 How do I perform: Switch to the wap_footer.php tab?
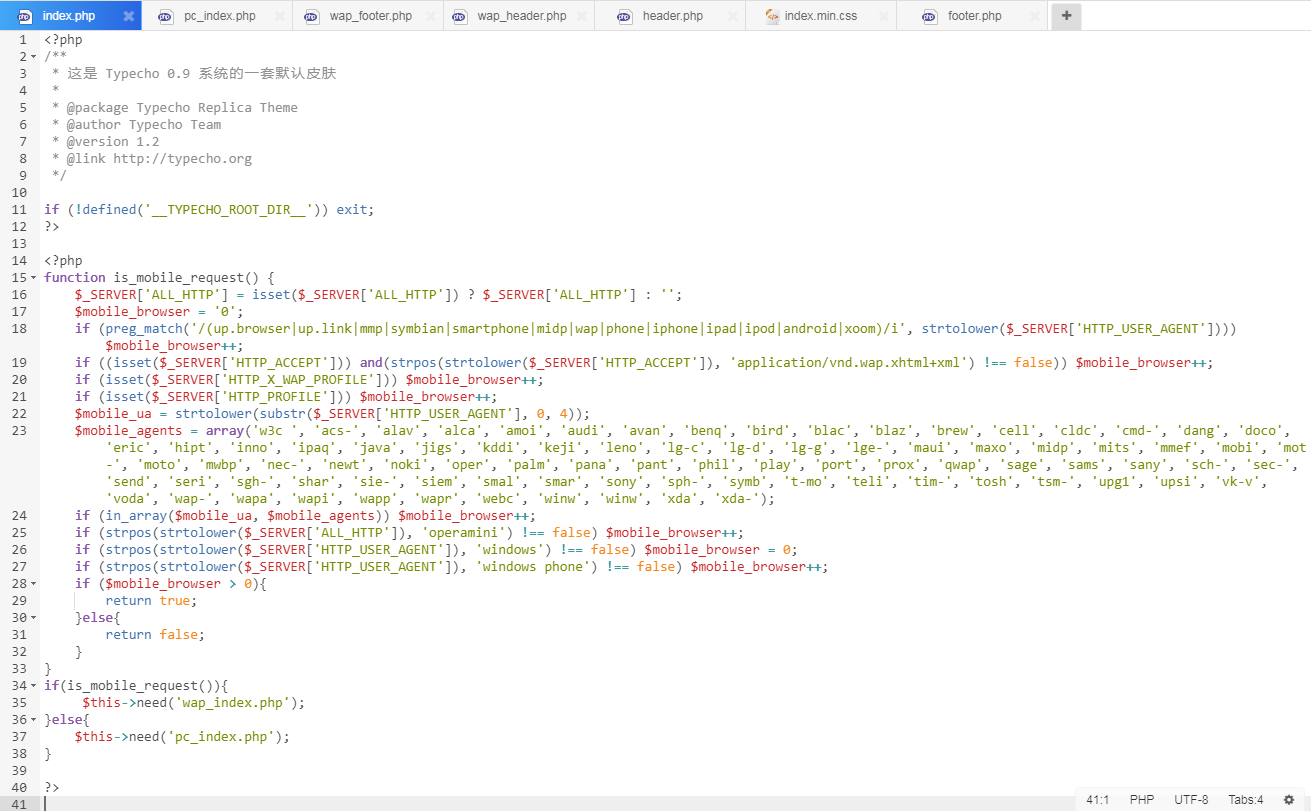[x=368, y=16]
